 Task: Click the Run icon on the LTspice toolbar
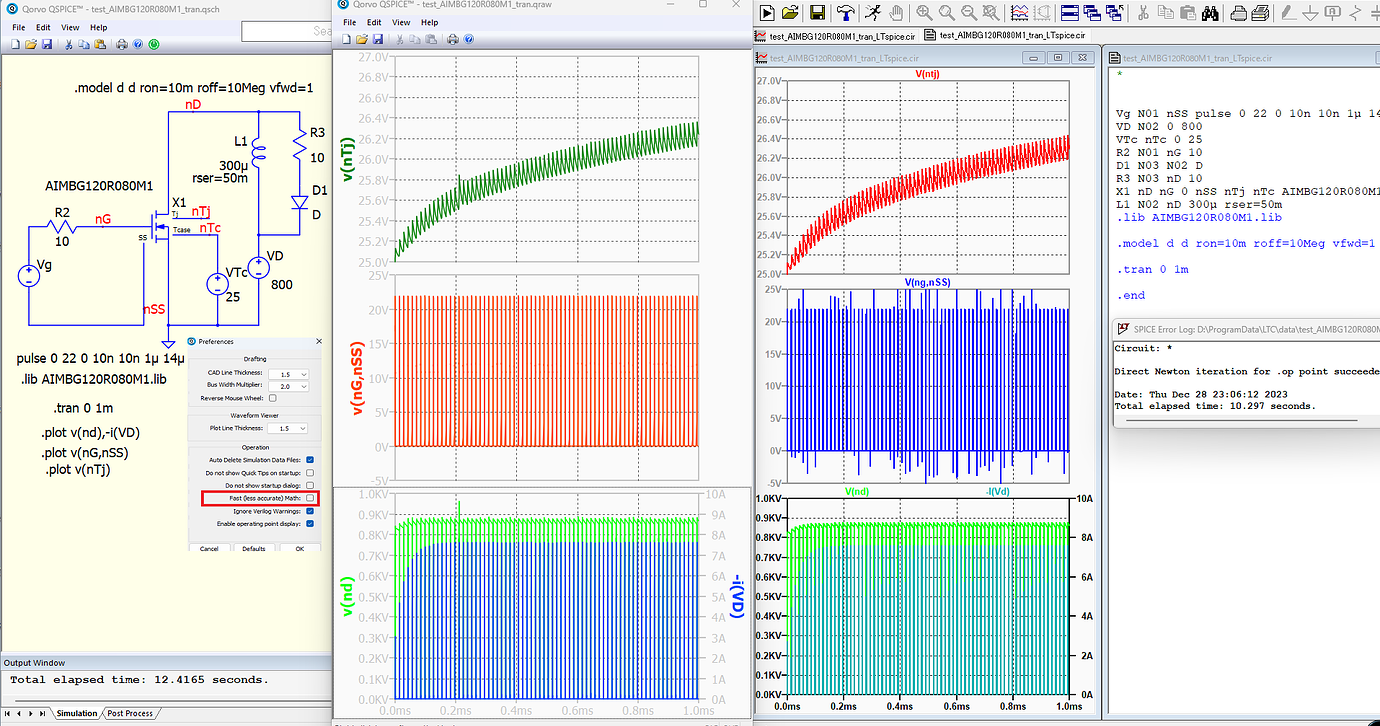[x=766, y=13]
